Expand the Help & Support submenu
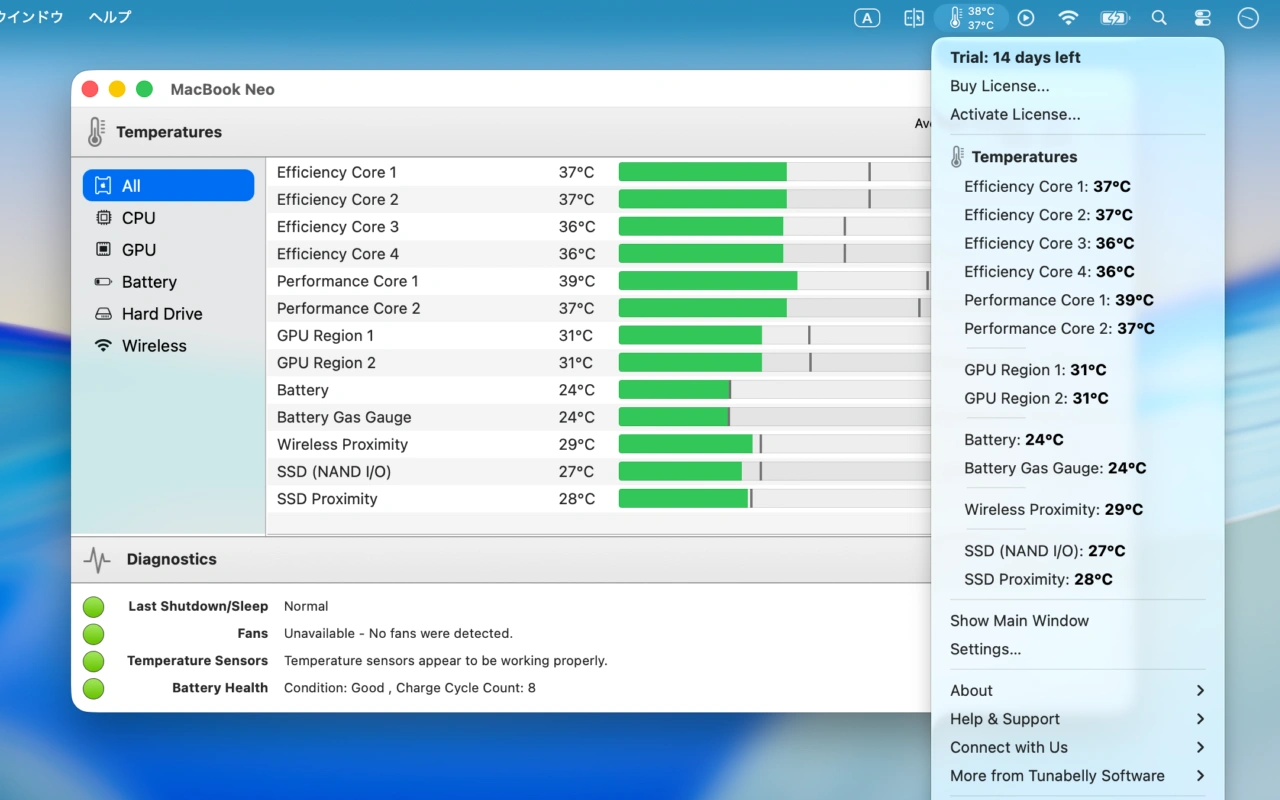This screenshot has height=800, width=1280. pyautogui.click(x=1004, y=718)
